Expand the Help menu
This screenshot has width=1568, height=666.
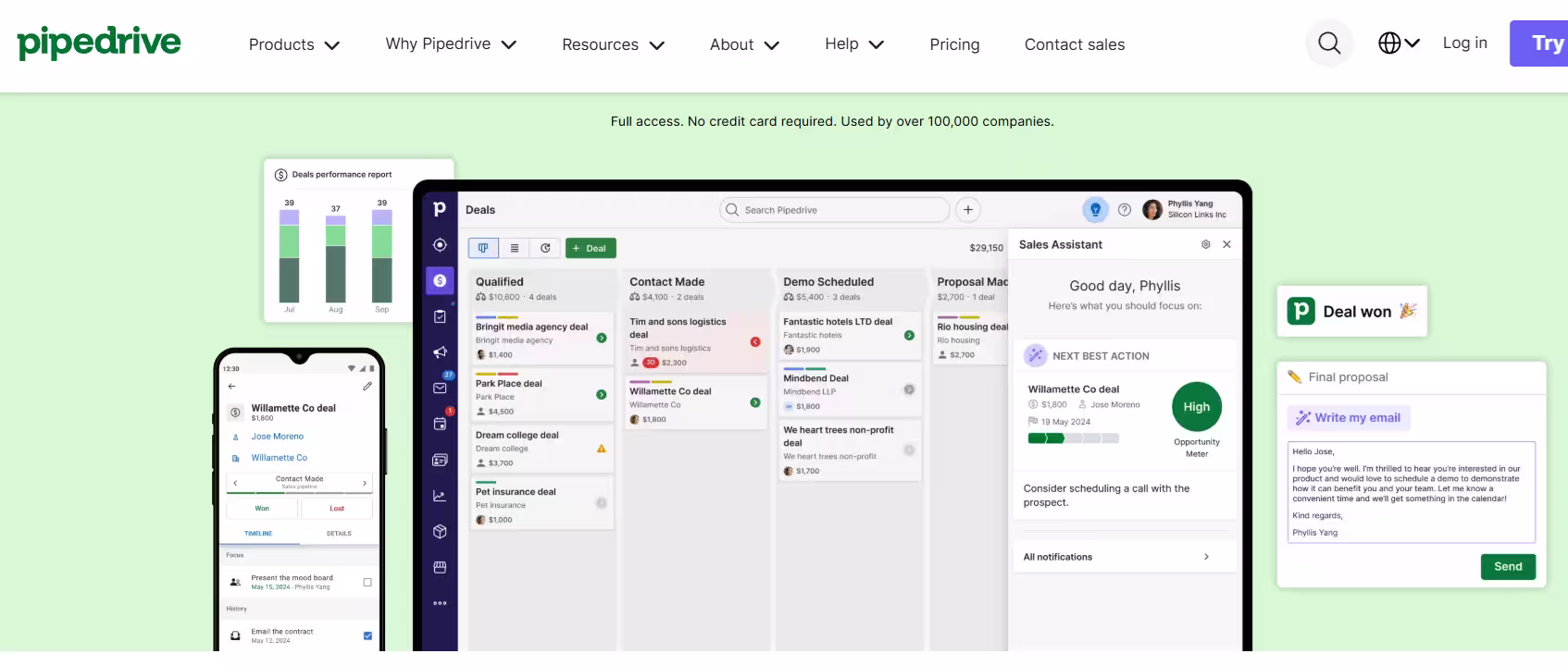tap(854, 44)
